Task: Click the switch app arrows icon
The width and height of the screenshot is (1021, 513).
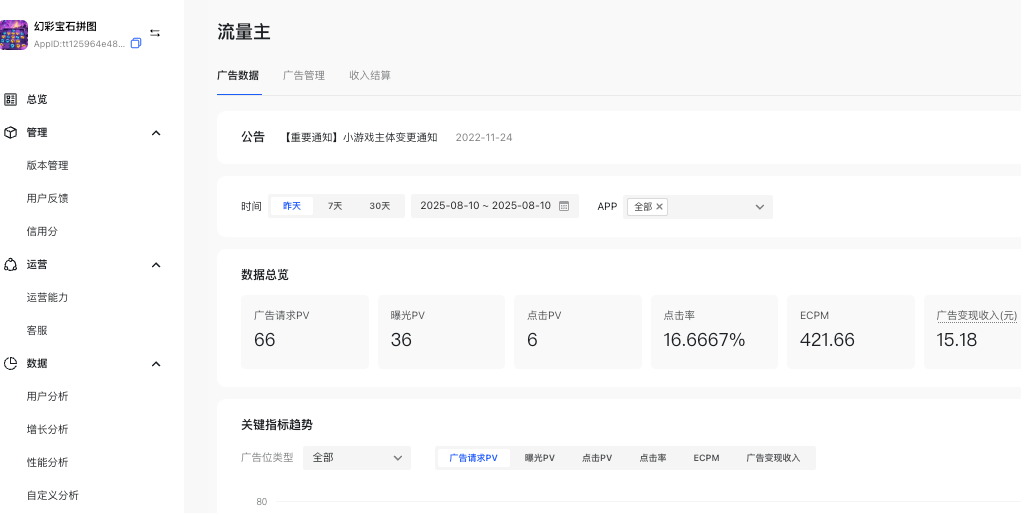Action: click(x=155, y=33)
